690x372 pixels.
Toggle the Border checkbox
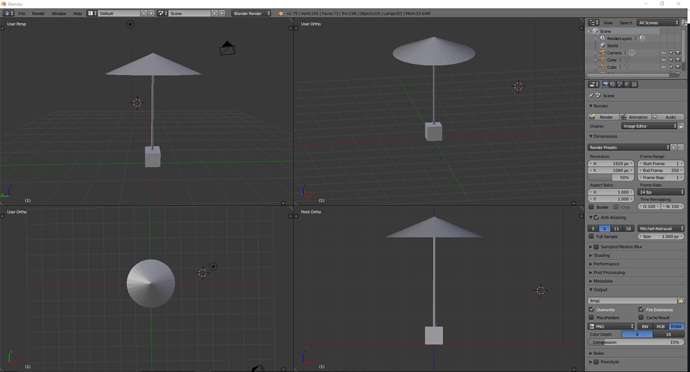(x=591, y=206)
